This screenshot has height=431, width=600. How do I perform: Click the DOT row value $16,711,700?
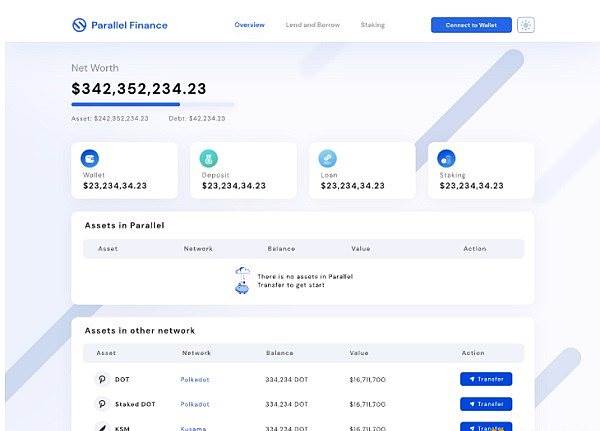(x=367, y=380)
